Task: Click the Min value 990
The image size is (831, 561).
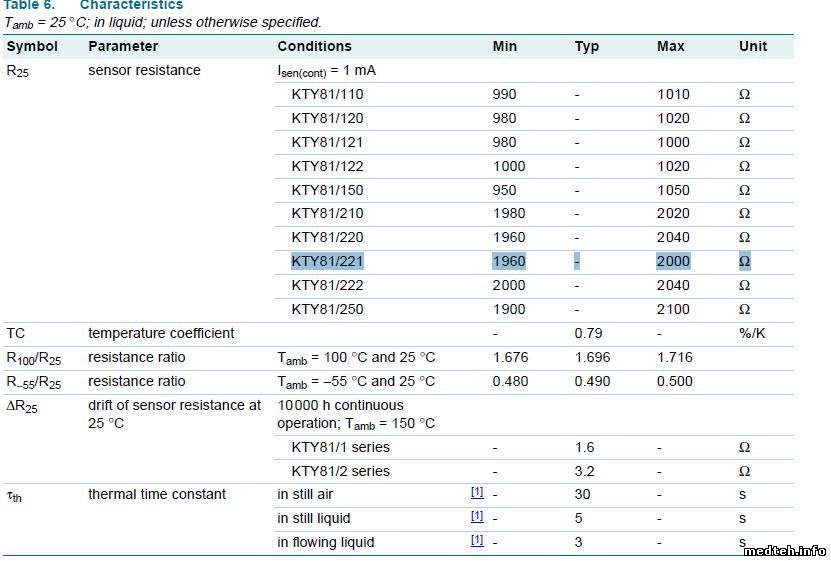Action: coord(505,94)
